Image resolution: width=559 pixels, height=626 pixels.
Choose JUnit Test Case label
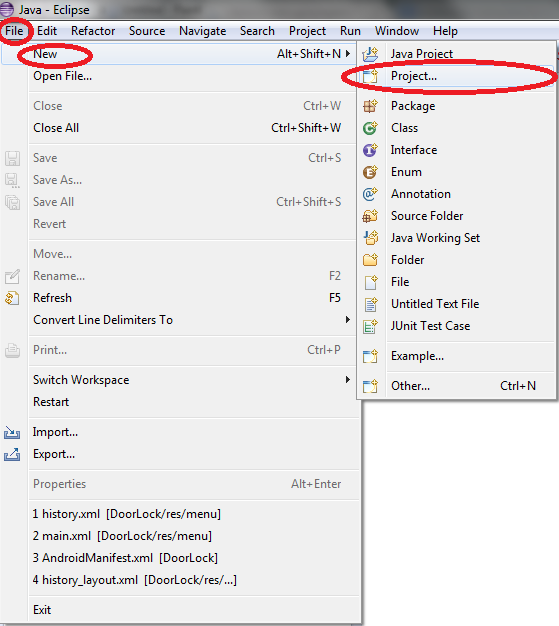click(x=430, y=326)
